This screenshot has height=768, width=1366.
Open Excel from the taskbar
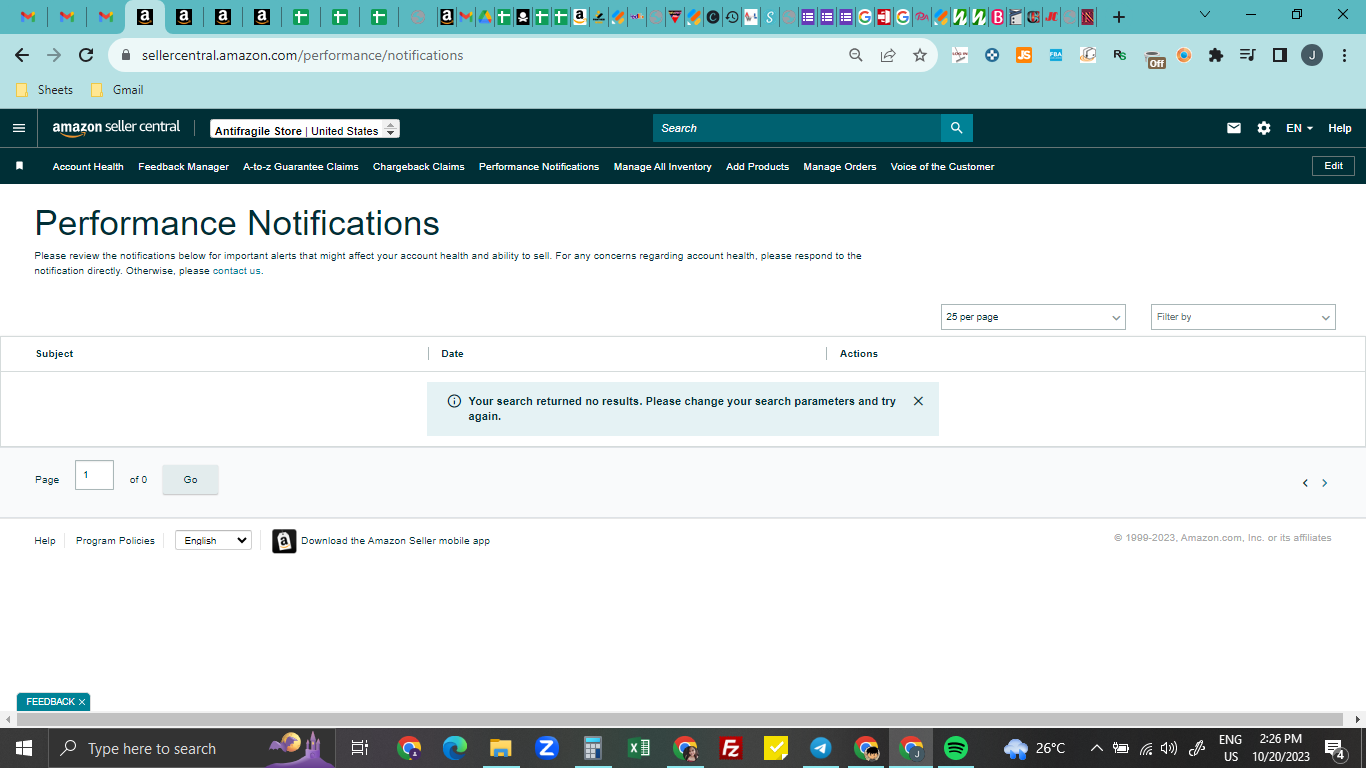[x=638, y=748]
